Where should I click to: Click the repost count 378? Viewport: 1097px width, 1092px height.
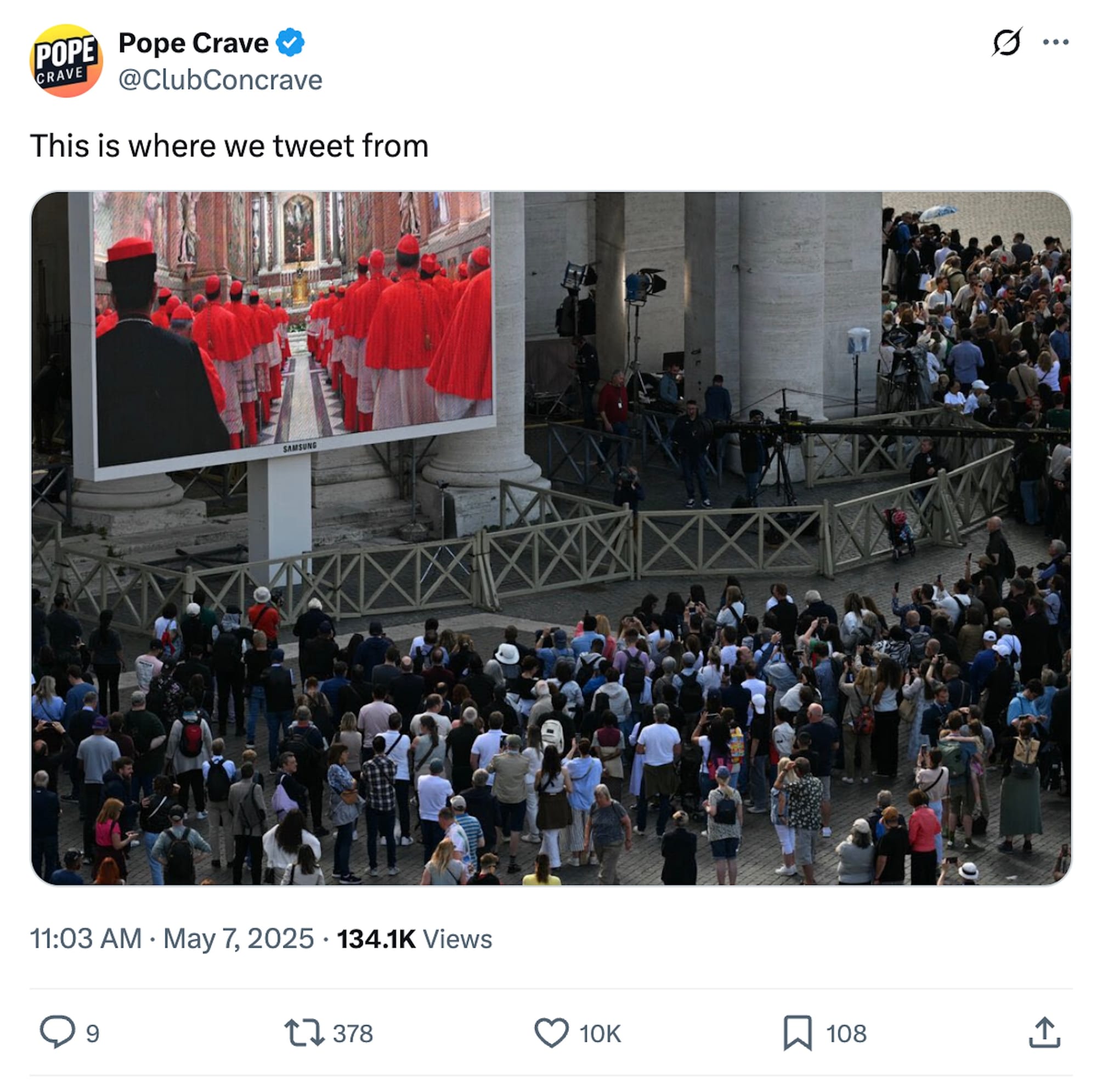[x=353, y=1033]
